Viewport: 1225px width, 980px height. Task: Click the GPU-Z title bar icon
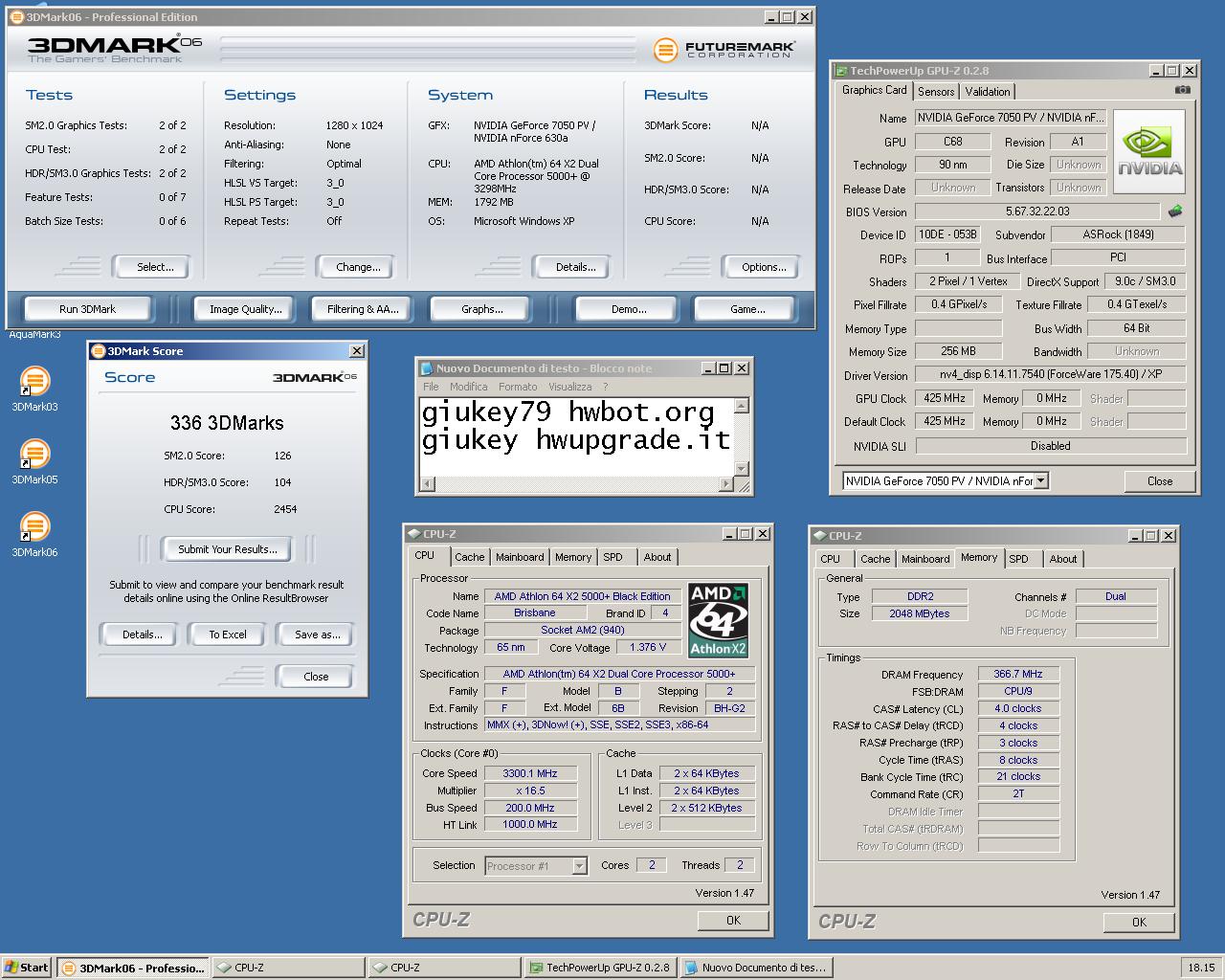point(841,70)
